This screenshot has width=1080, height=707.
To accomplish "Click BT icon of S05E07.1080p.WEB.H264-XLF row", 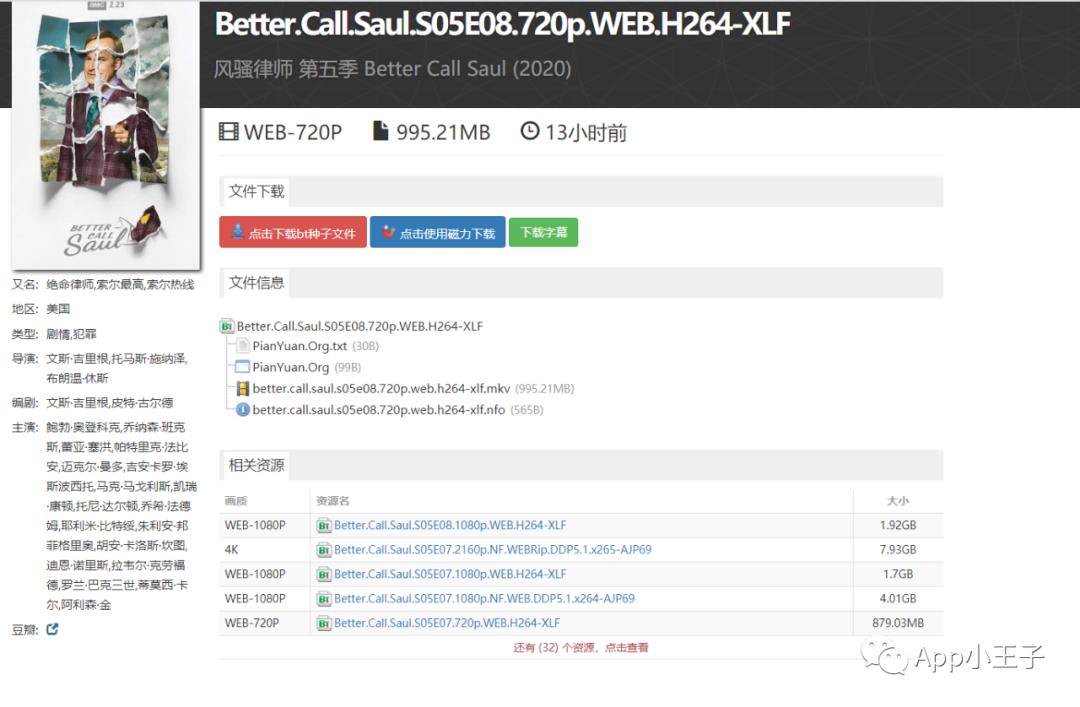I will tap(324, 575).
